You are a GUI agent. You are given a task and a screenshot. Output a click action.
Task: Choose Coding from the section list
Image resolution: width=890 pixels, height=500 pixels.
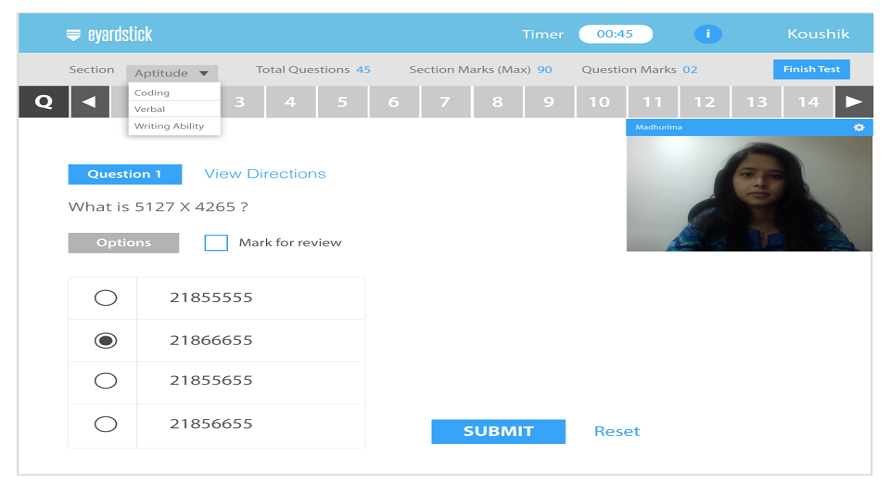174,93
